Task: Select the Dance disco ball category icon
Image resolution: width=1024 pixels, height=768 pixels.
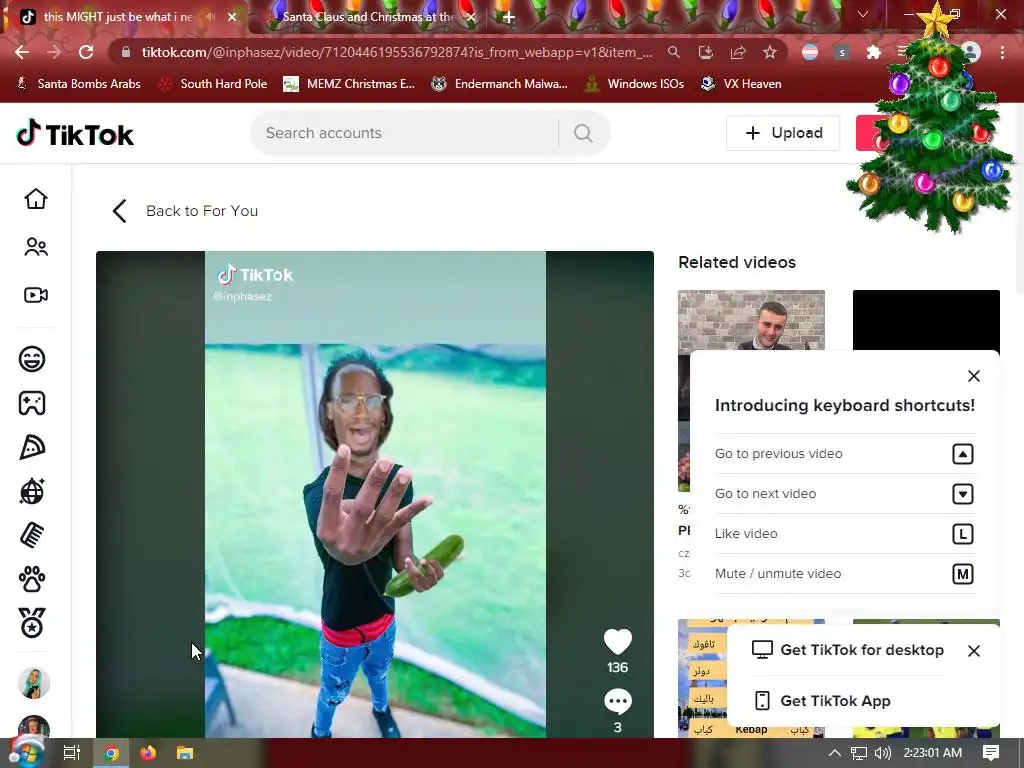Action: 32,491
